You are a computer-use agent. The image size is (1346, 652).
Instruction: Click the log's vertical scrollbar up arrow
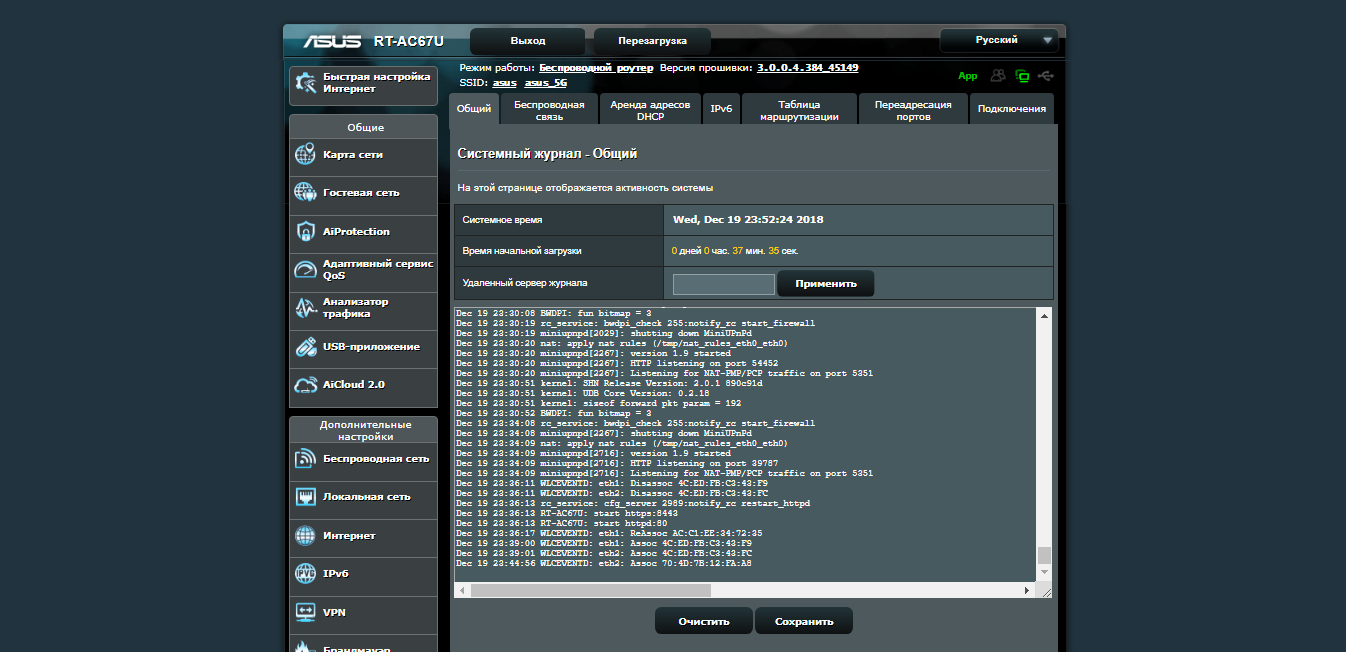coord(1045,315)
